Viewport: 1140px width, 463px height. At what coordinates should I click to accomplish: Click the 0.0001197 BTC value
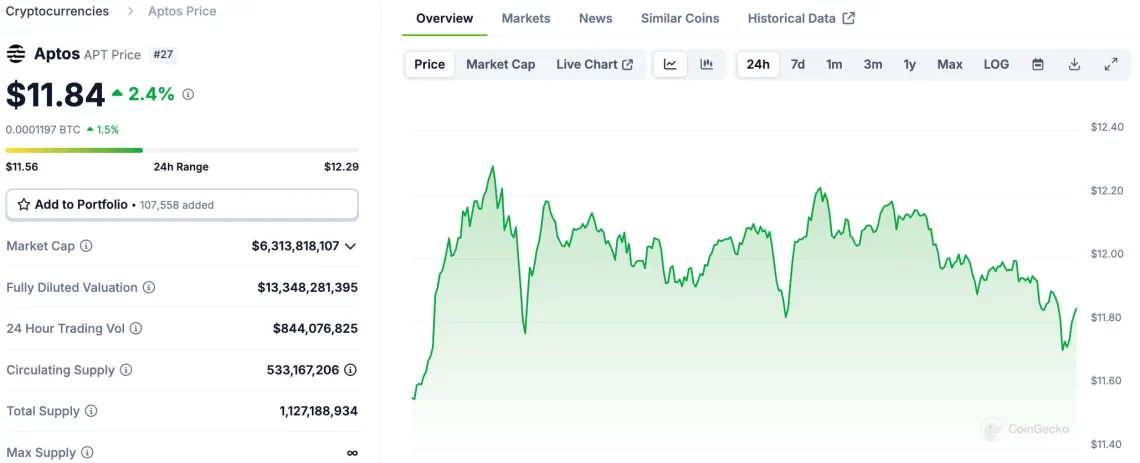click(x=42, y=129)
